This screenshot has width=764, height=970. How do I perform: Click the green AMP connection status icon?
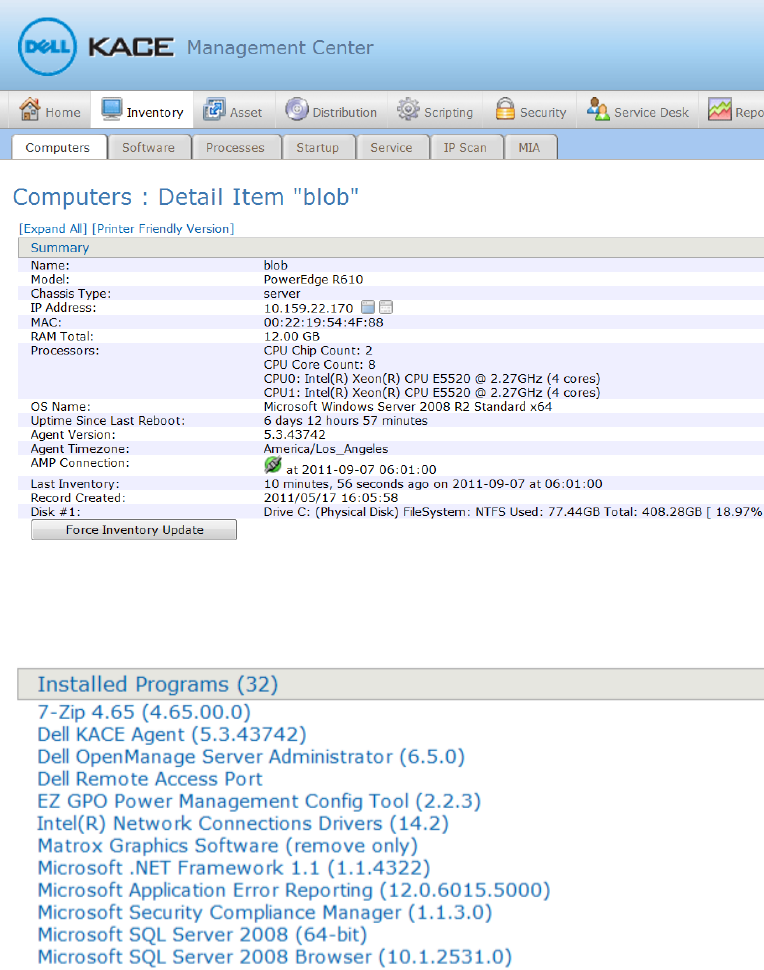pyautogui.click(x=273, y=465)
